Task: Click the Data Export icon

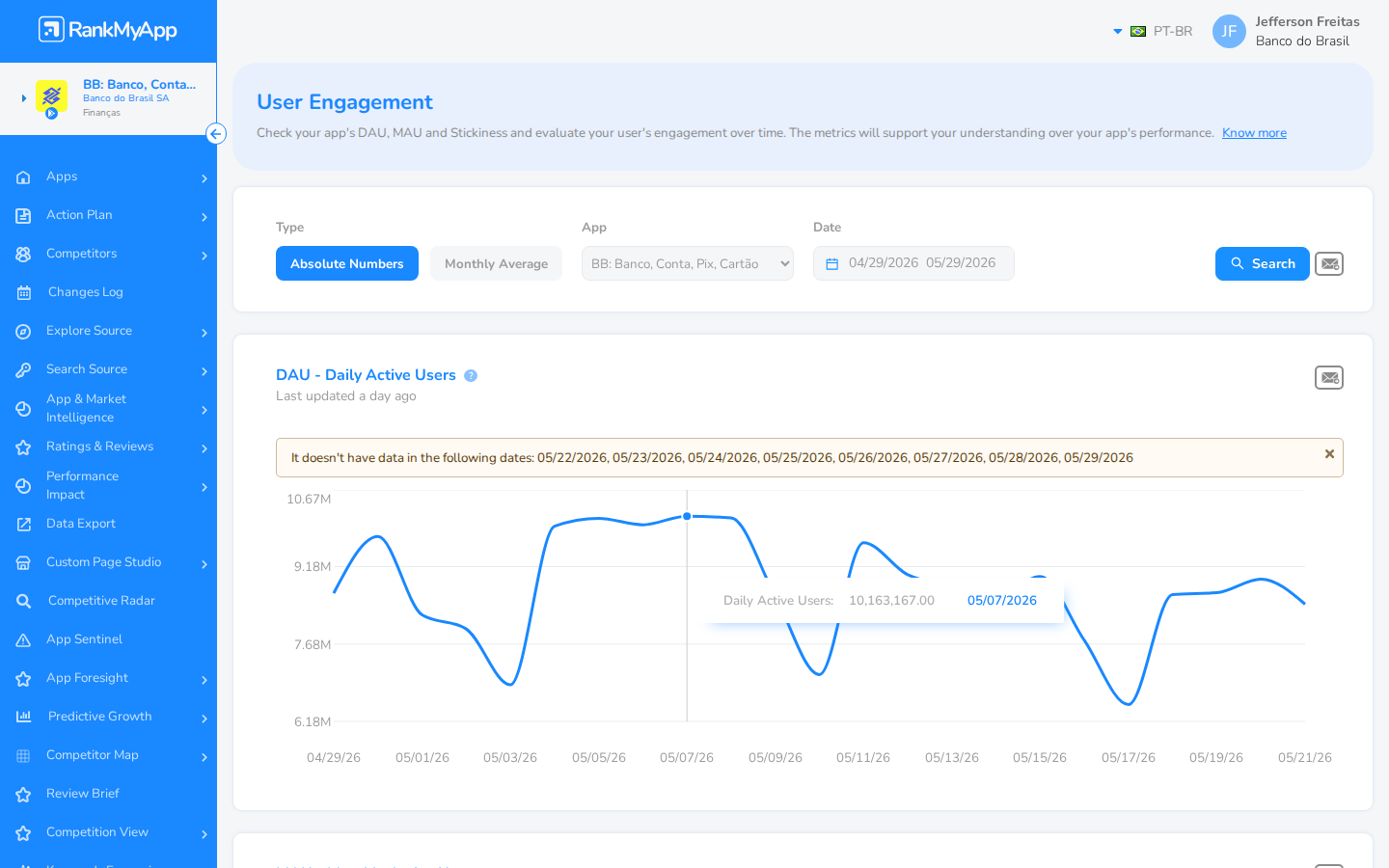Action: (x=23, y=525)
